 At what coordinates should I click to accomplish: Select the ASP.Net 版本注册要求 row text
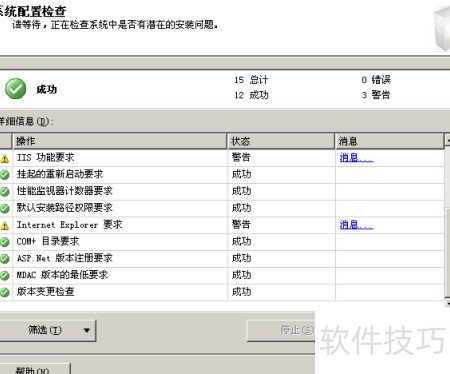(65, 258)
